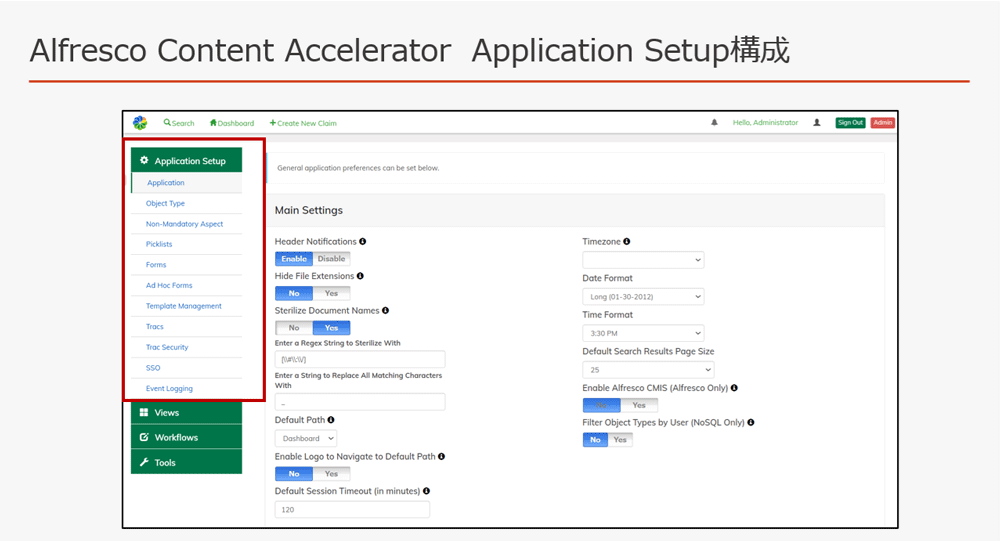Focus the replacement string input field
Image resolution: width=1000 pixels, height=541 pixels.
[360, 403]
